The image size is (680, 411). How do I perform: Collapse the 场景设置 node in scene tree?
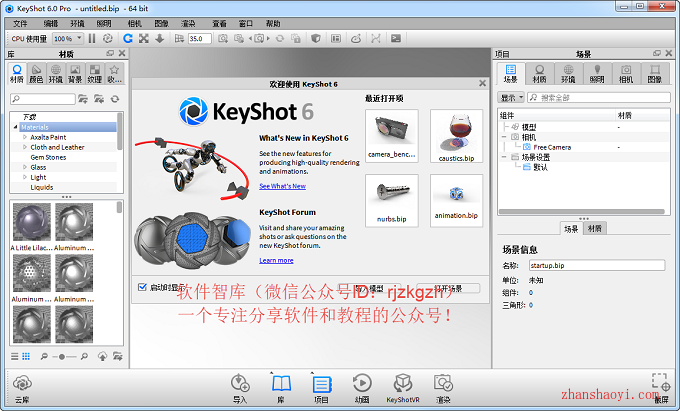(x=504, y=157)
